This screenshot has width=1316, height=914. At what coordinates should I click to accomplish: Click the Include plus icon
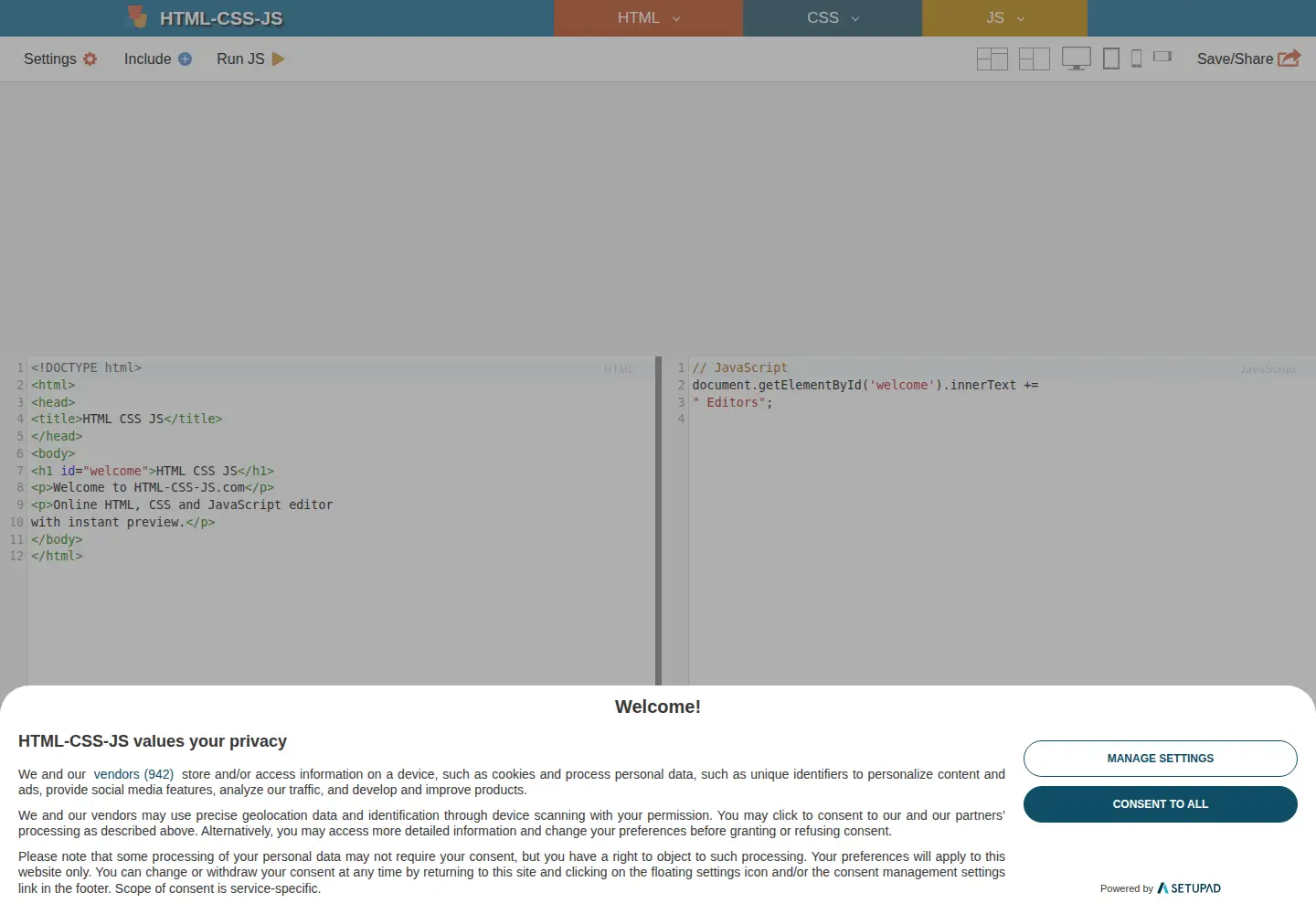pos(185,58)
